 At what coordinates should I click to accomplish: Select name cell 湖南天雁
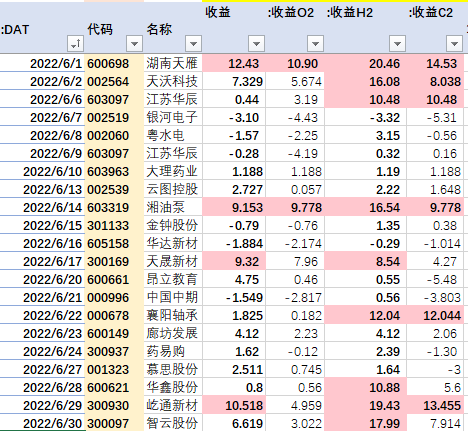tap(173, 63)
